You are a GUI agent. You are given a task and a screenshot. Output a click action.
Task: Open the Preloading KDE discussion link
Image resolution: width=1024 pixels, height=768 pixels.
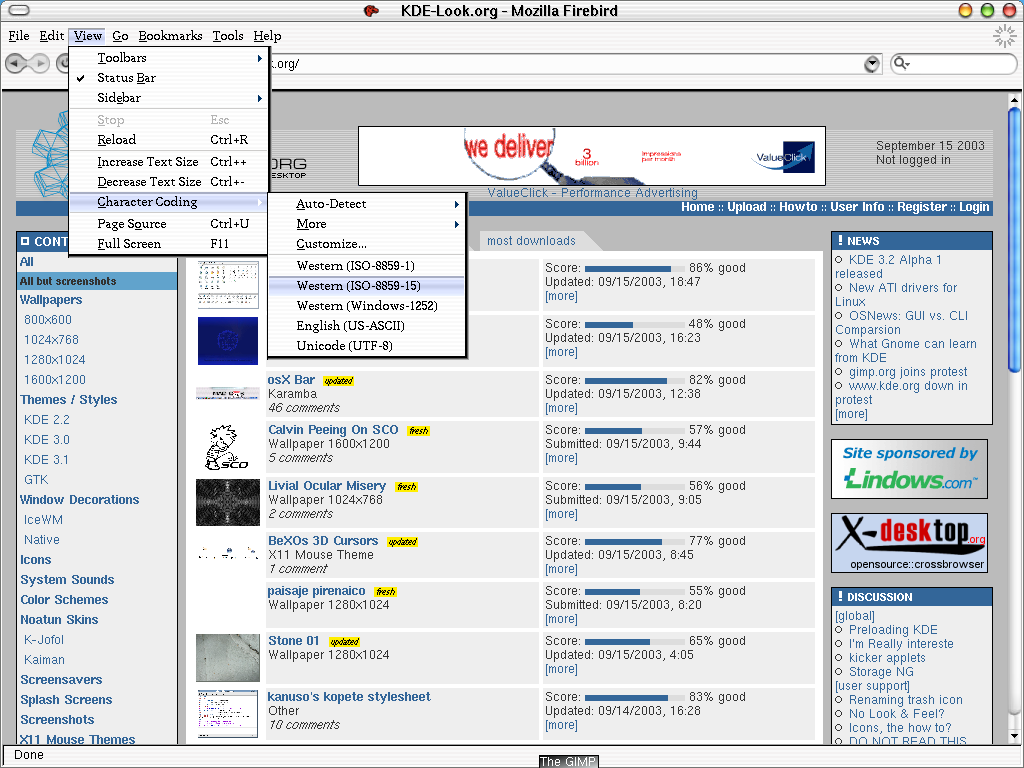(x=893, y=630)
